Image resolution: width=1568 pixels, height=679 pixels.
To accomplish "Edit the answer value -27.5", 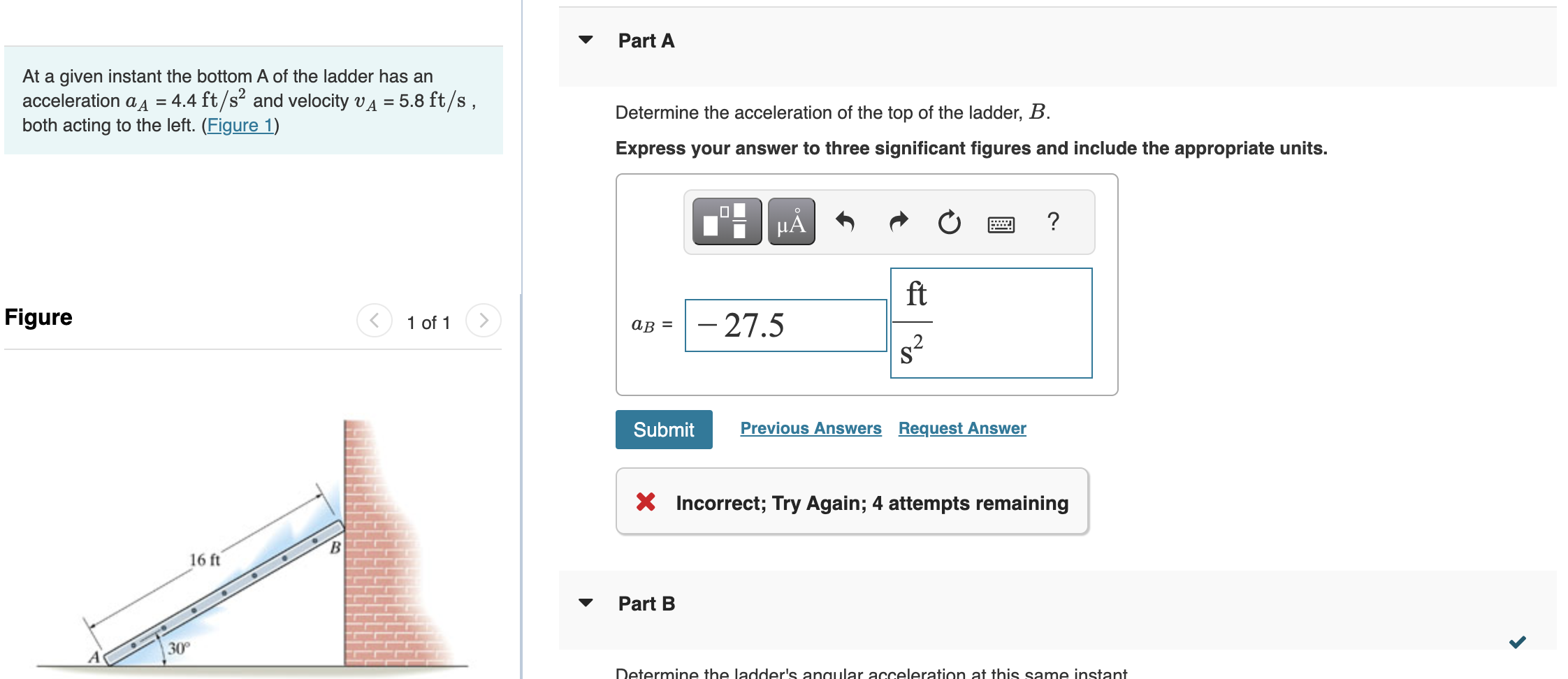I will click(x=784, y=325).
